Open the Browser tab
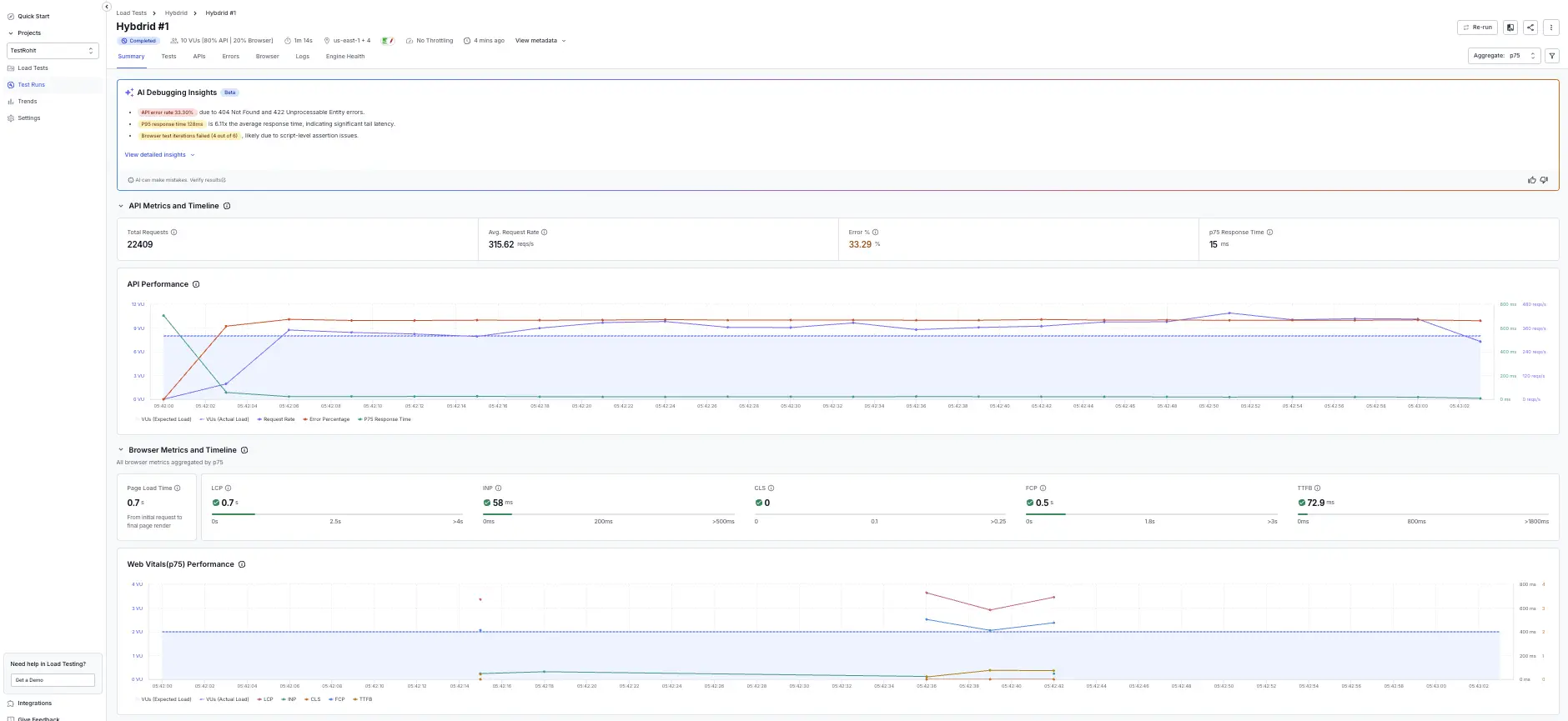This screenshot has width=1568, height=721. click(268, 57)
